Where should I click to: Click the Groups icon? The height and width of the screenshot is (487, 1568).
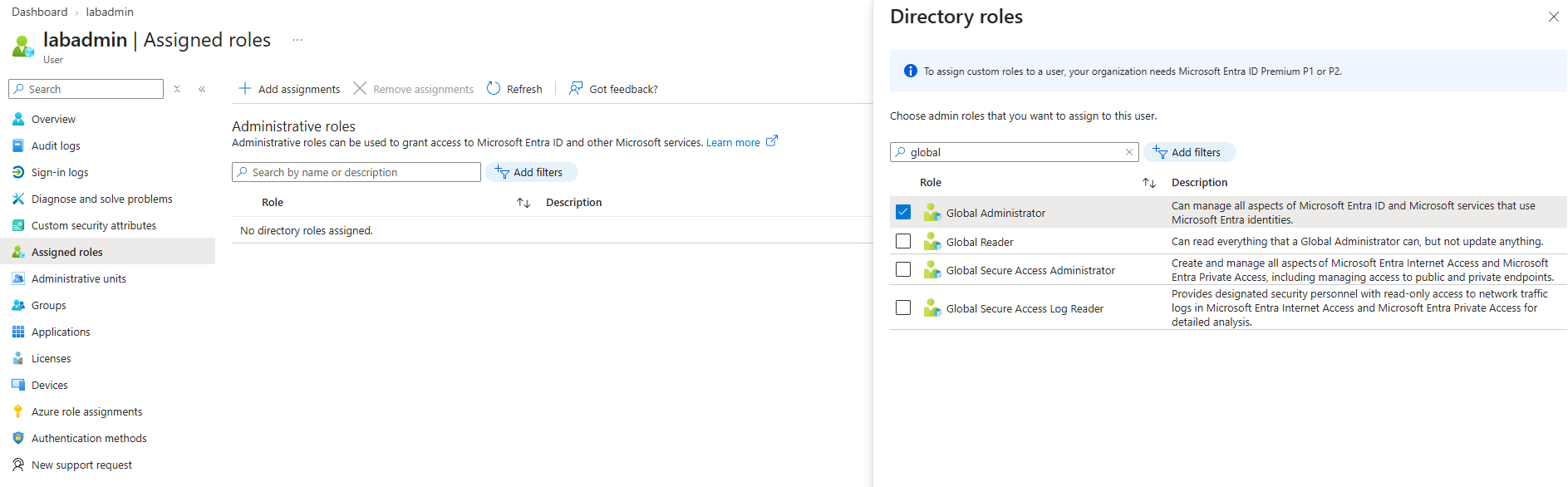18,305
